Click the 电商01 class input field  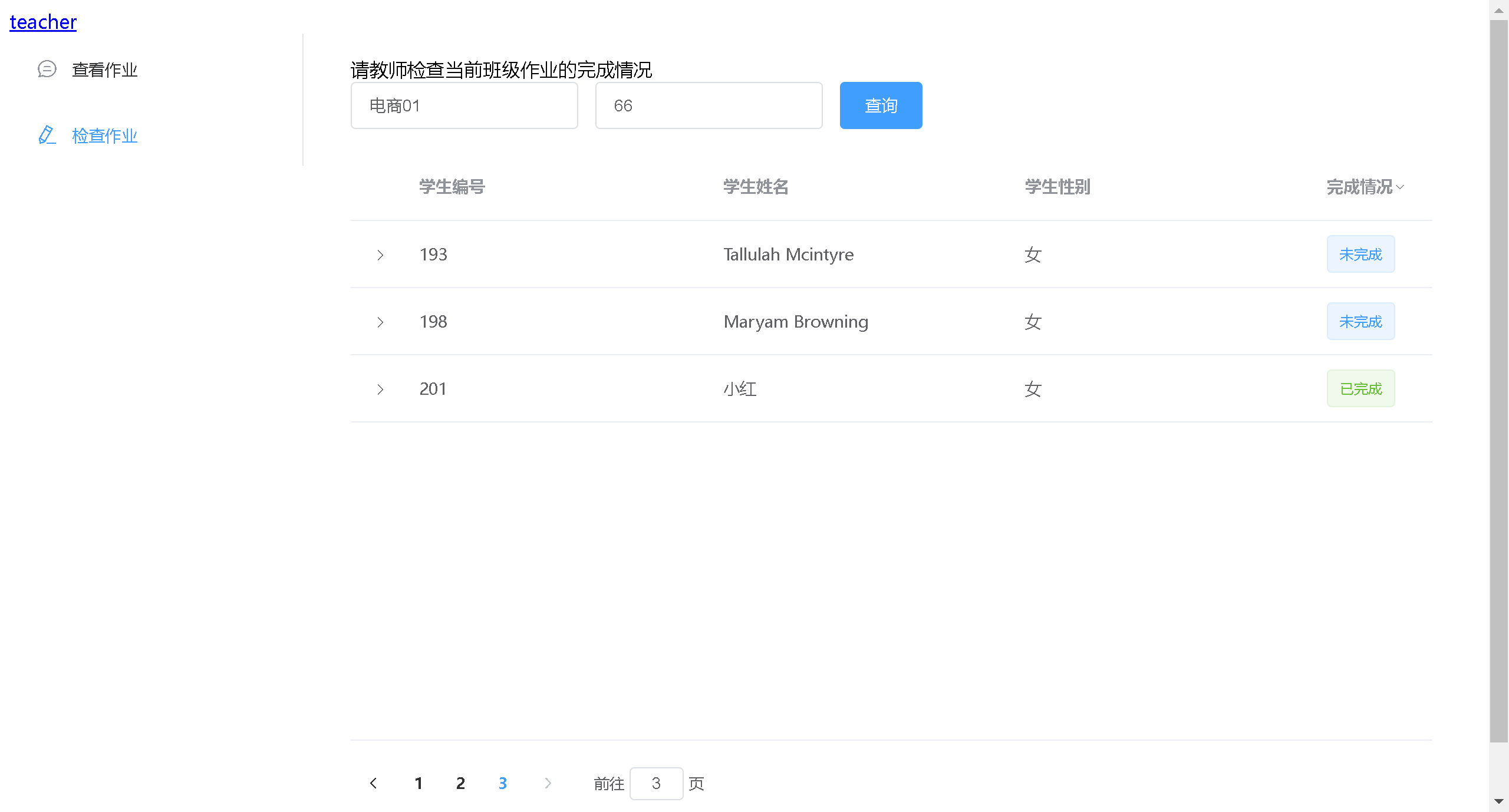(x=464, y=105)
